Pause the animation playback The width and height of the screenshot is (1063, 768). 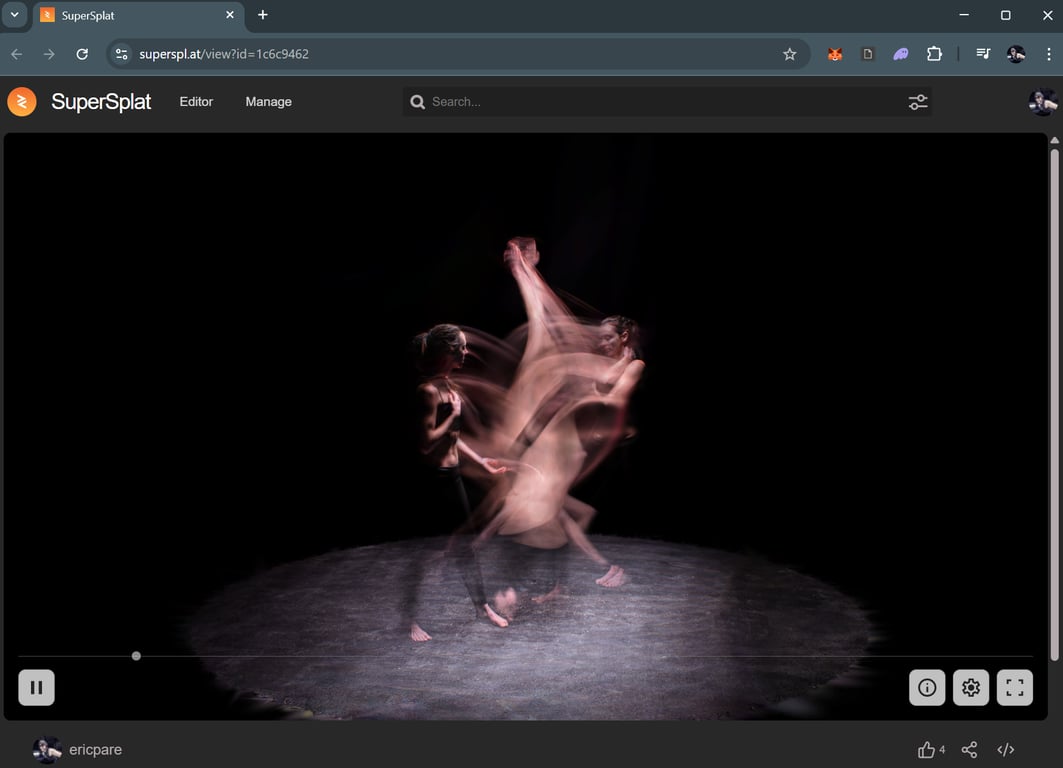(36, 688)
